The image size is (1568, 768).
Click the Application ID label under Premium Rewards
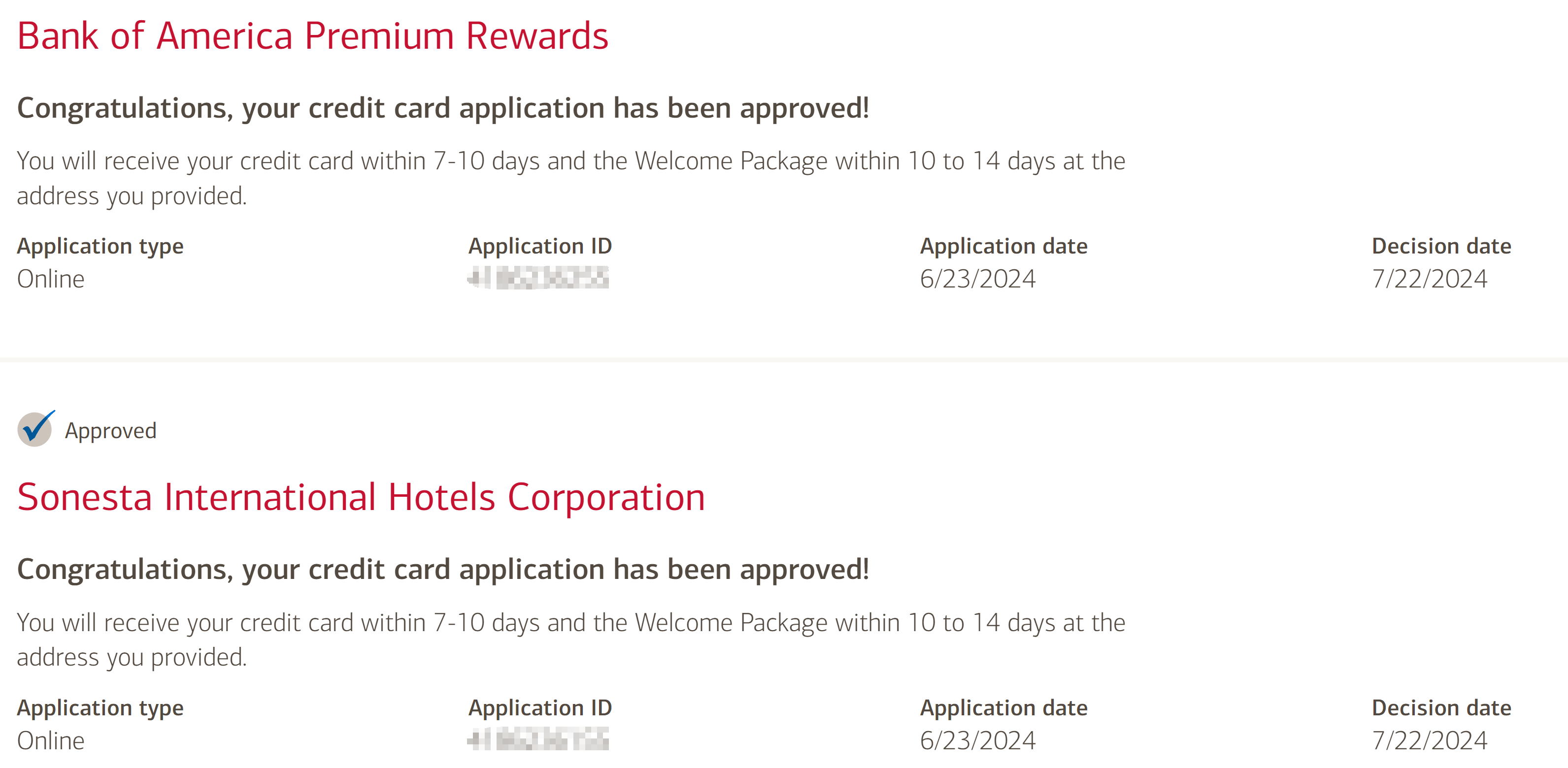[x=540, y=246]
